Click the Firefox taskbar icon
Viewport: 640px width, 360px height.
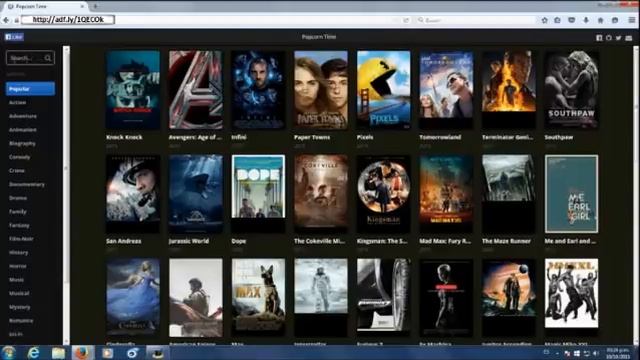tap(82, 353)
